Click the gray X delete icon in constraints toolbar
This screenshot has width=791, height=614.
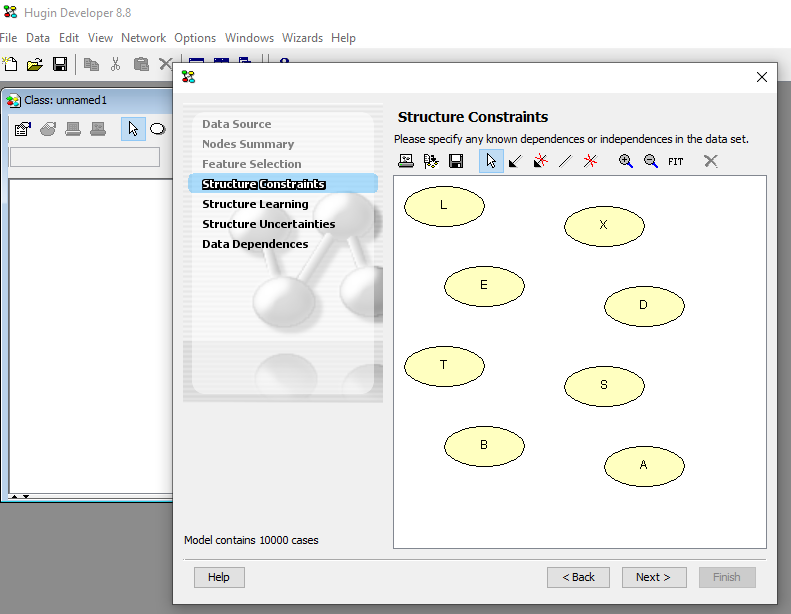point(711,161)
